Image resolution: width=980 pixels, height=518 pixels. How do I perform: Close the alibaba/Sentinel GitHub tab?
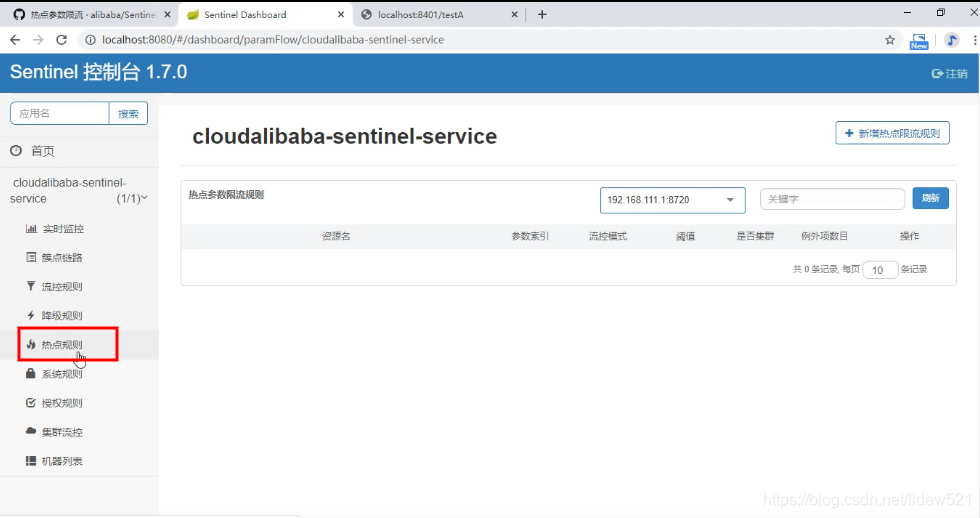tap(167, 14)
